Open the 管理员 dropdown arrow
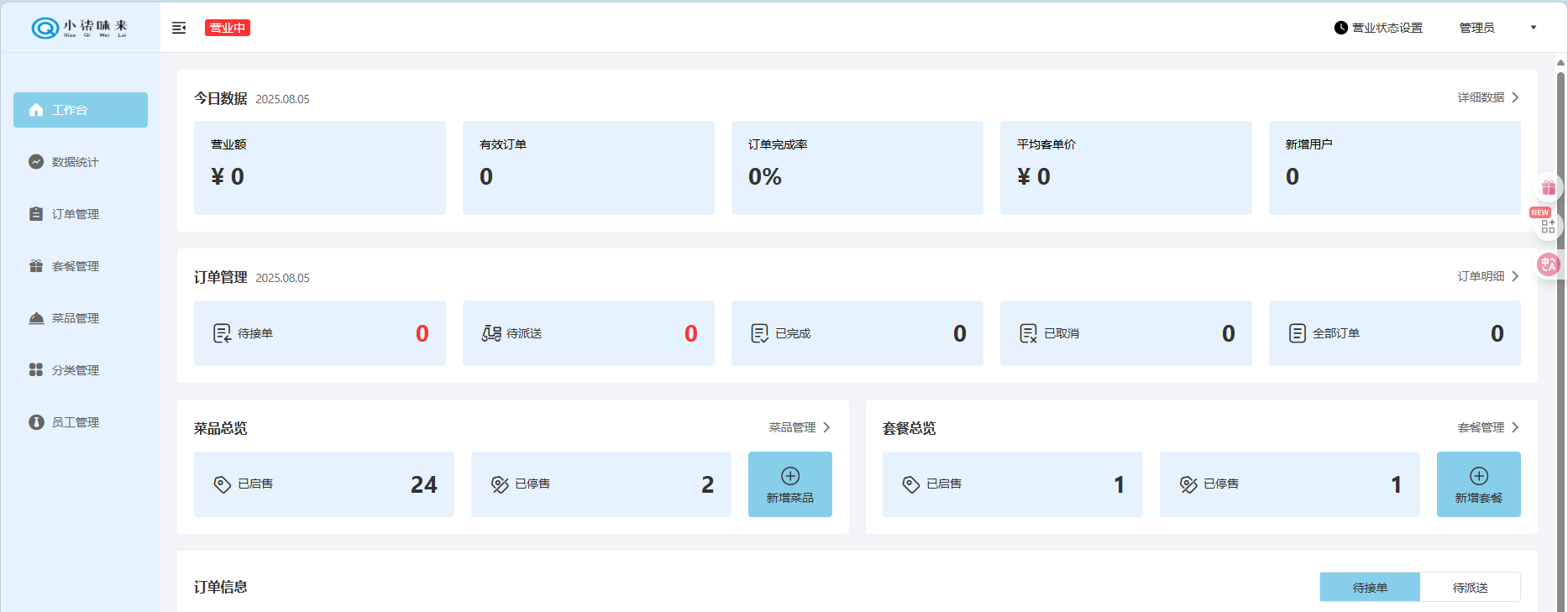 click(x=1533, y=28)
